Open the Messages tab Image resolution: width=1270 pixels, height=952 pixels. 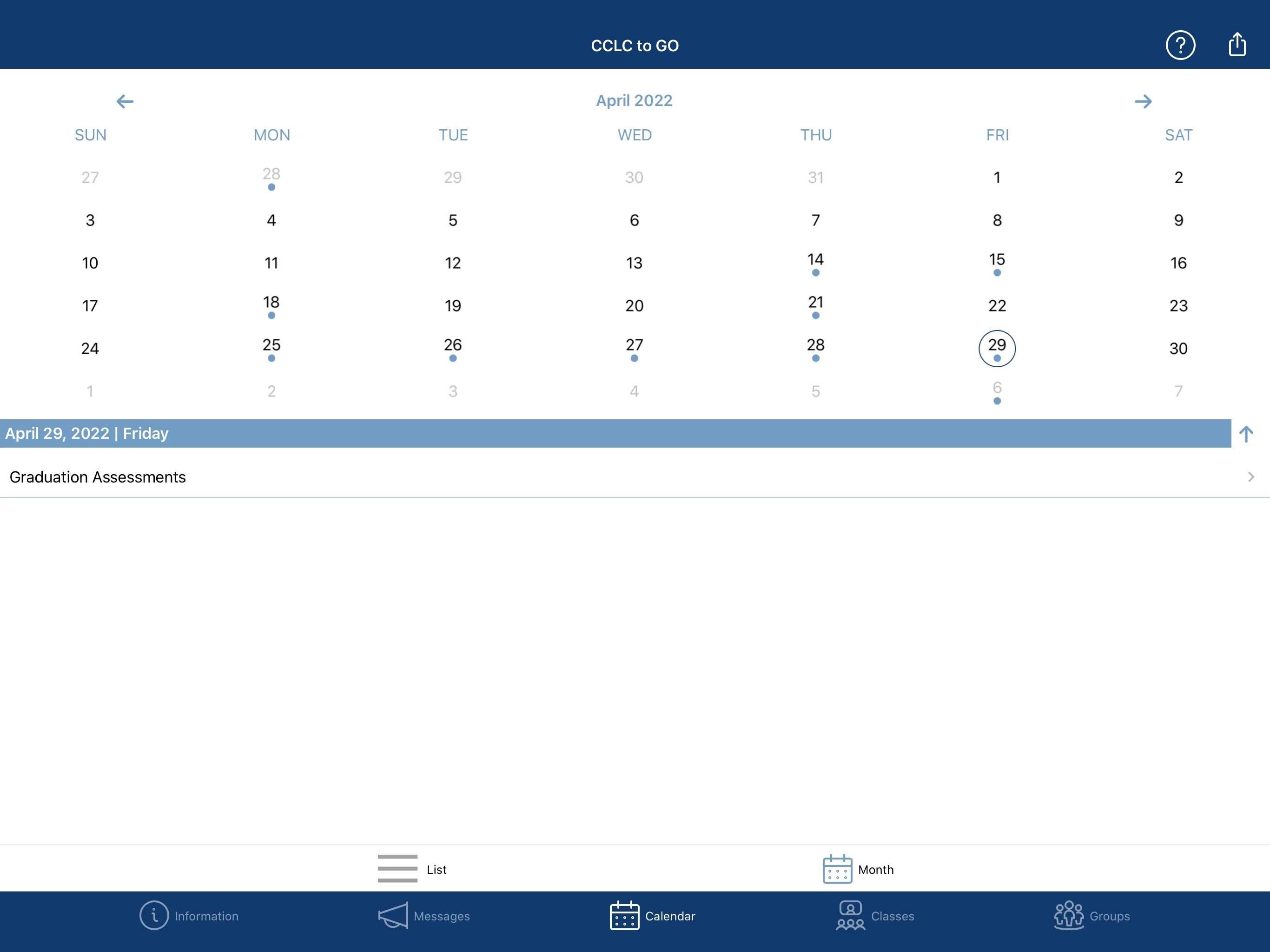point(423,916)
